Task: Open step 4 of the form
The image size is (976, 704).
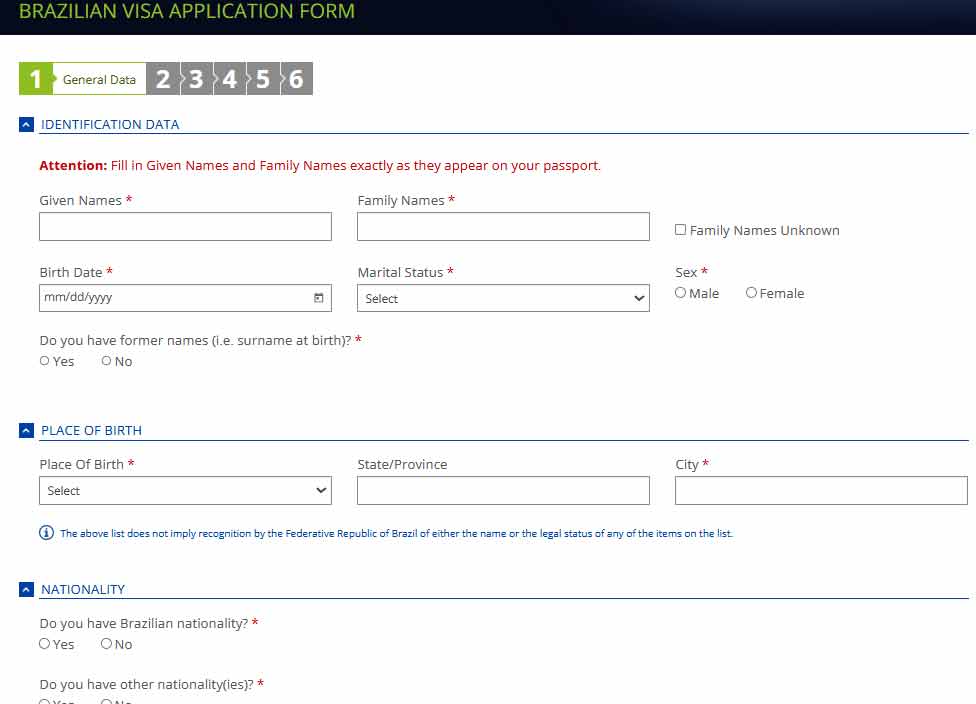Action: point(230,79)
